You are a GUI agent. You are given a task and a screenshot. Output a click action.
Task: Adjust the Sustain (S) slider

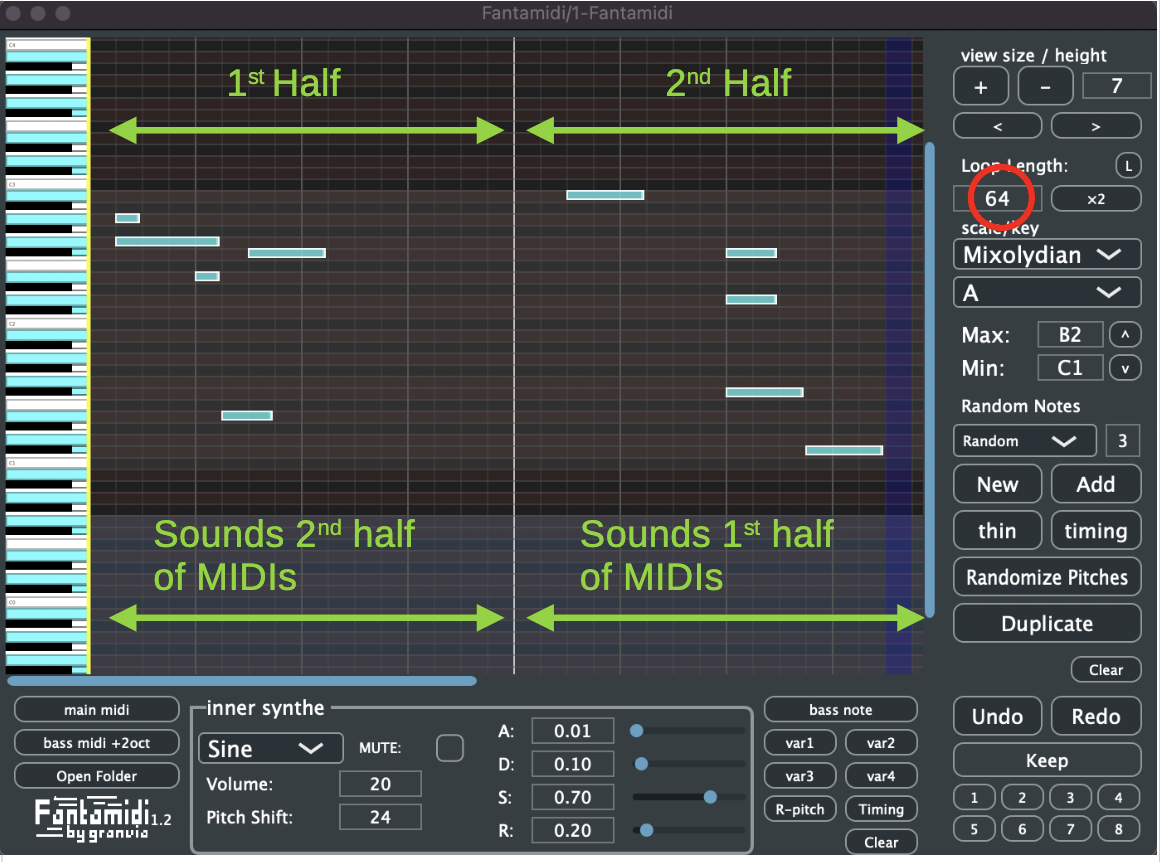click(688, 798)
